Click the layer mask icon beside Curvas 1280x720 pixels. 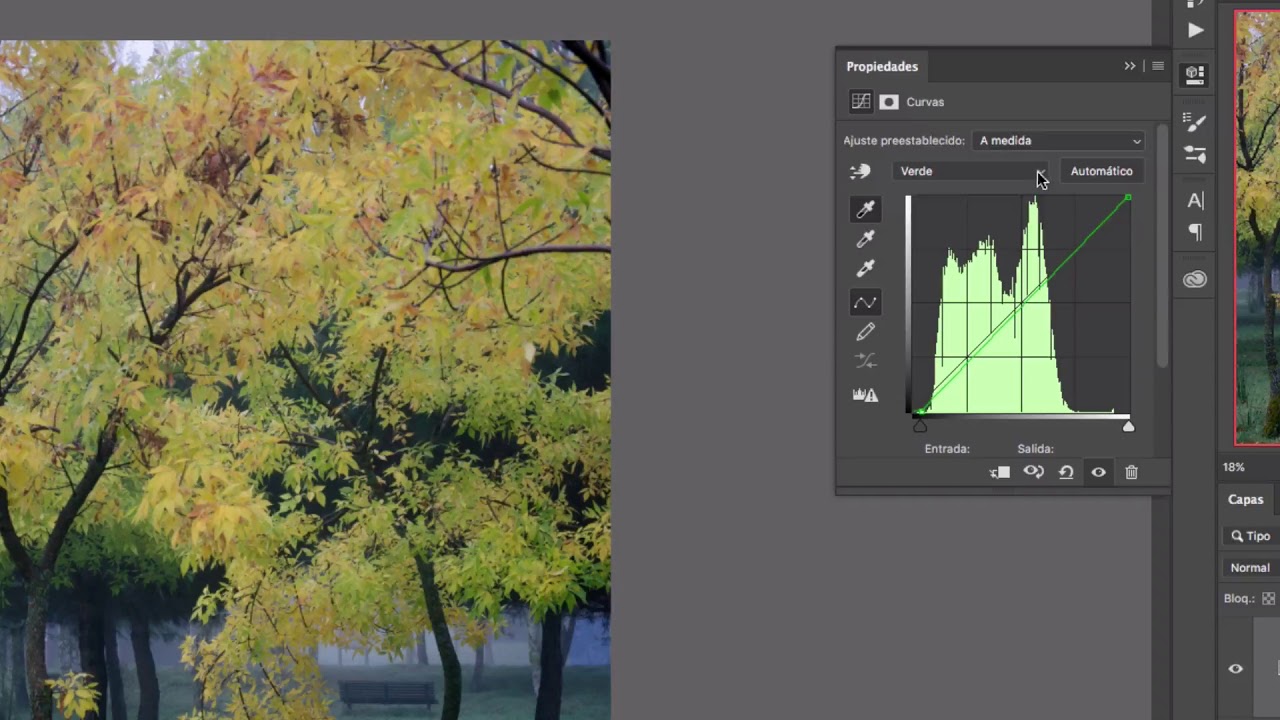coord(888,102)
